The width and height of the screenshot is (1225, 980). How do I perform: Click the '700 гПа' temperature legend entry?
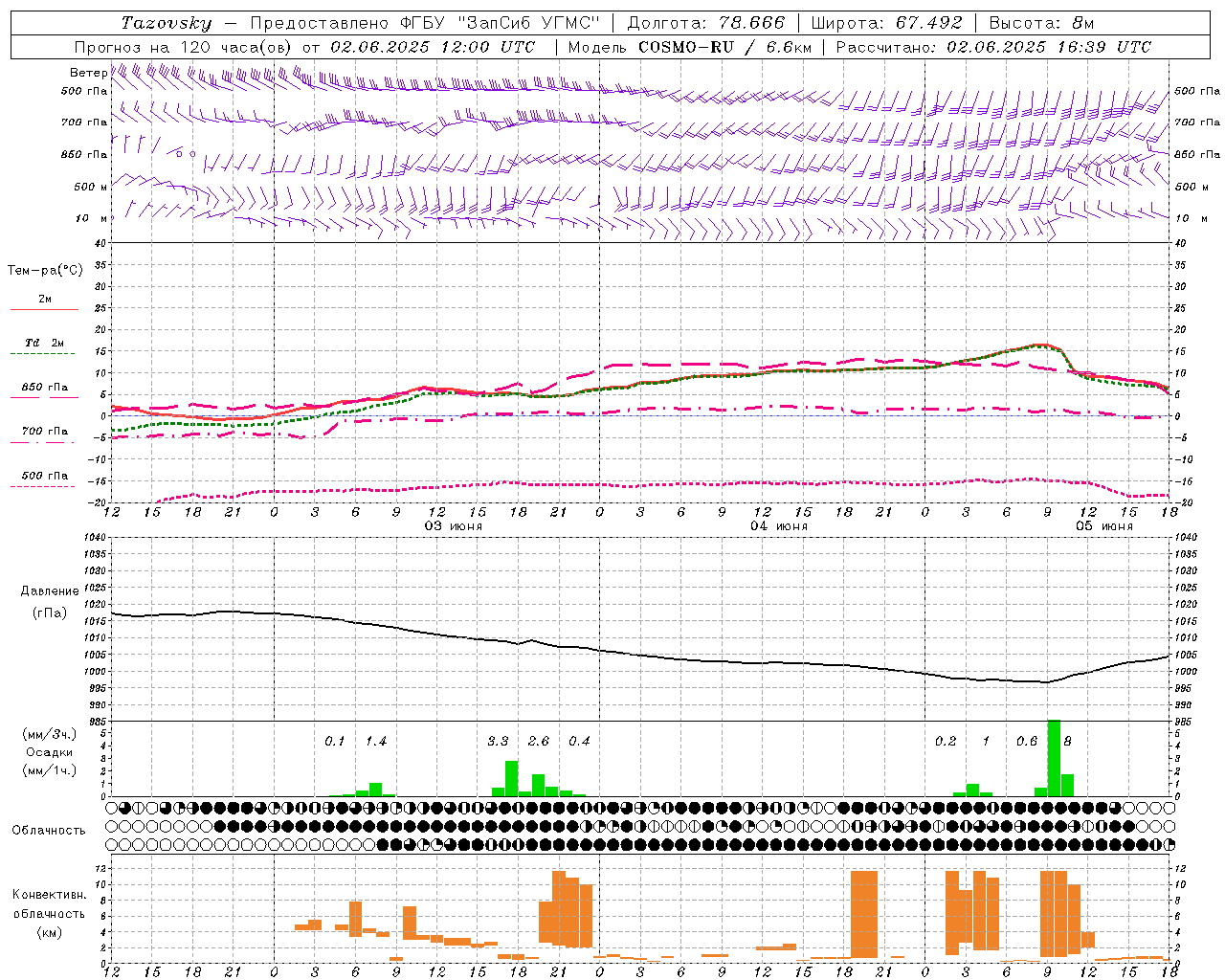pyautogui.click(x=45, y=431)
